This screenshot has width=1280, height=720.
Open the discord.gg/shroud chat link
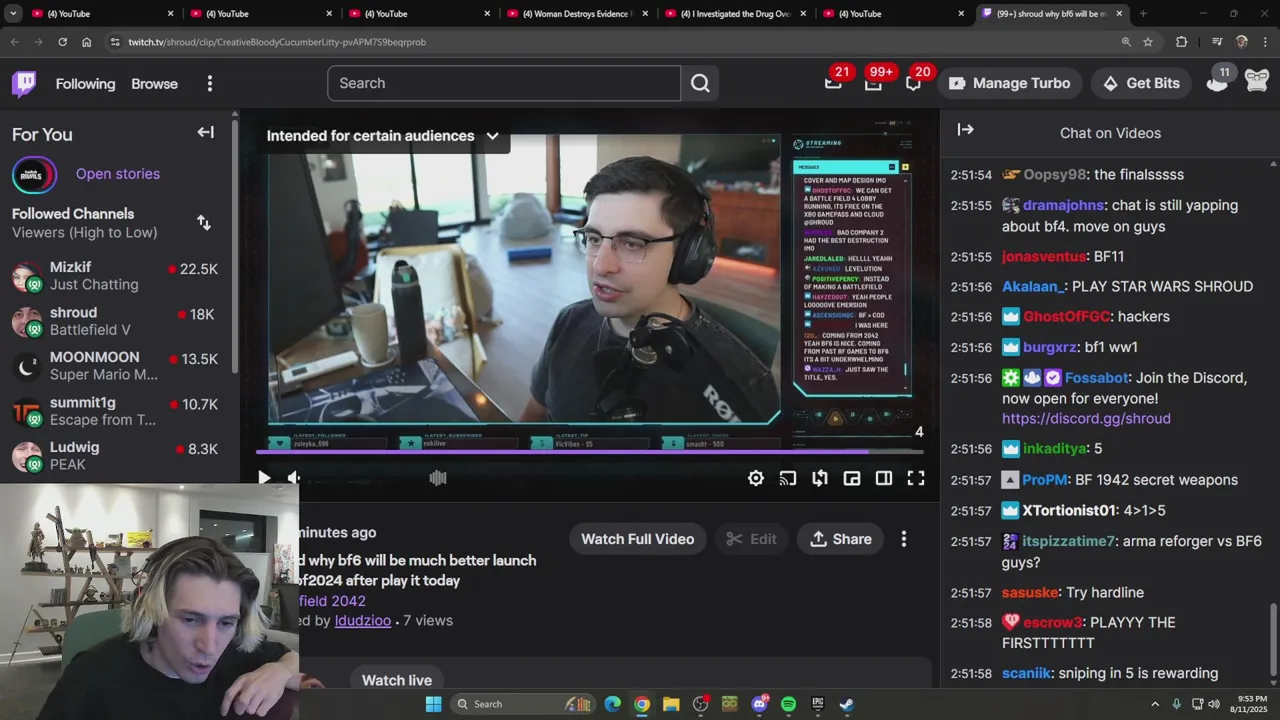pyautogui.click(x=1086, y=419)
